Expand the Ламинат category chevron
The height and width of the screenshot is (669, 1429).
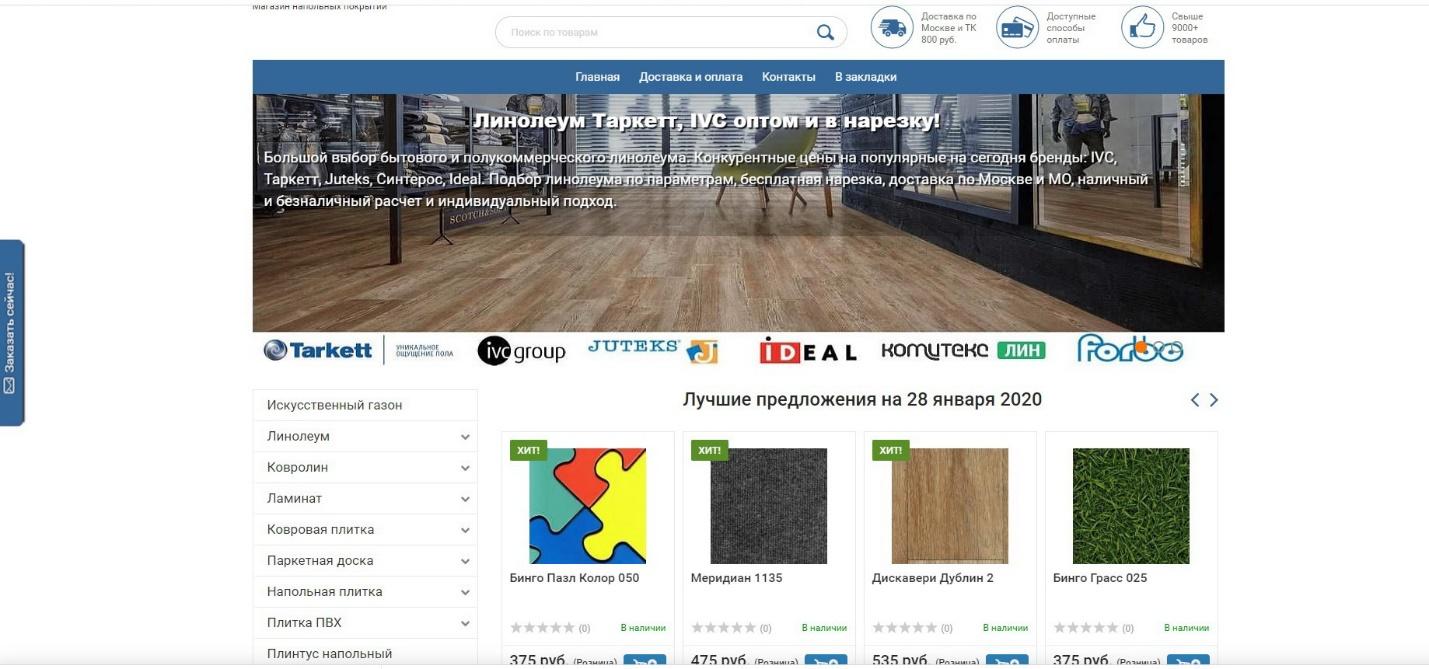[x=465, y=499]
